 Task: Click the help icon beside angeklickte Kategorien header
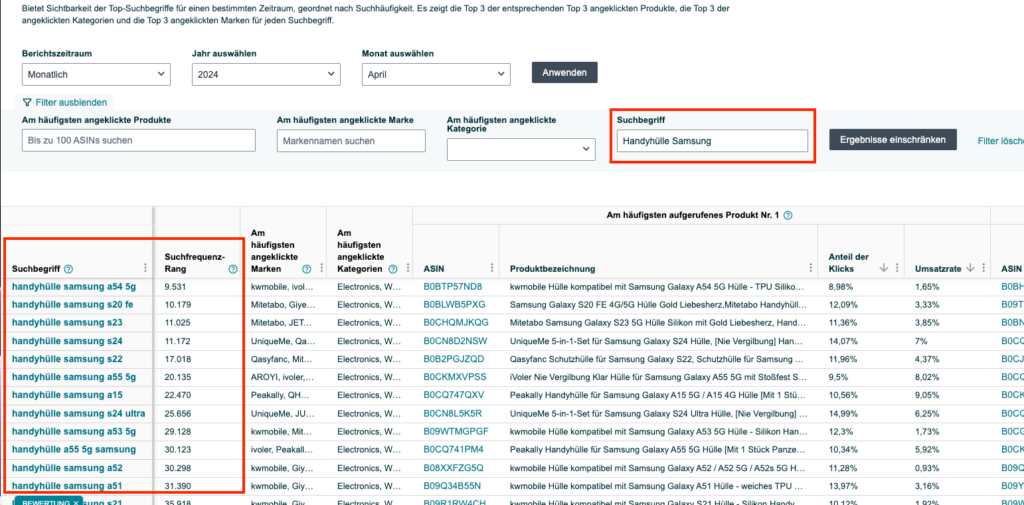point(392,269)
